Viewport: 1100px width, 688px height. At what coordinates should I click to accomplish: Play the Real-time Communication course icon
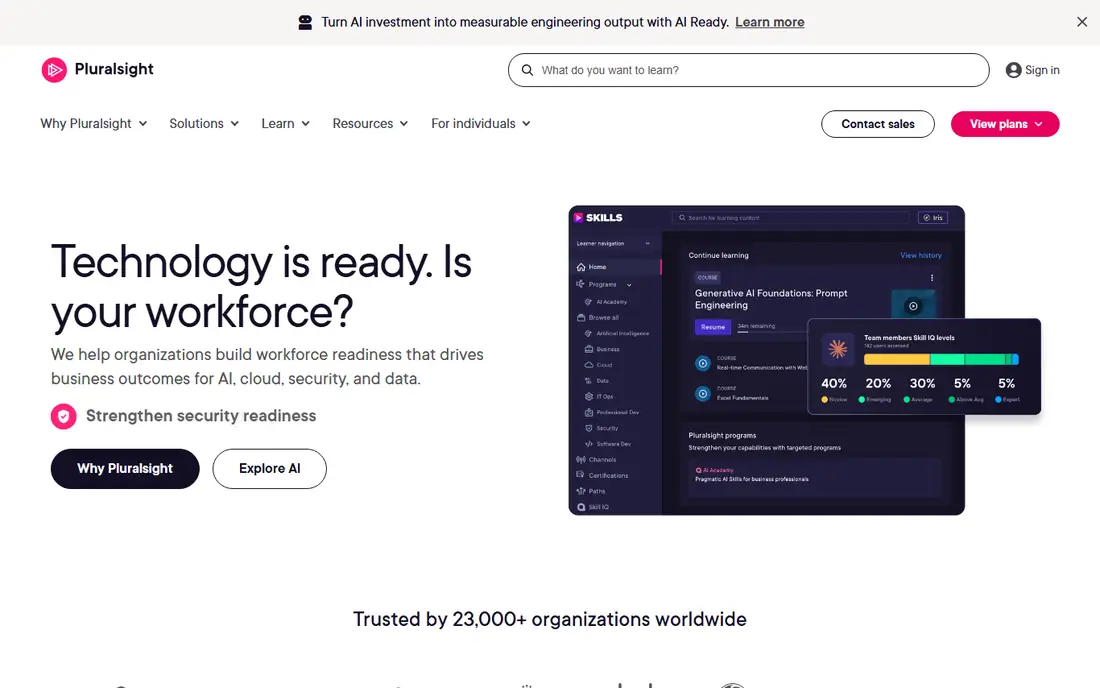click(703, 363)
